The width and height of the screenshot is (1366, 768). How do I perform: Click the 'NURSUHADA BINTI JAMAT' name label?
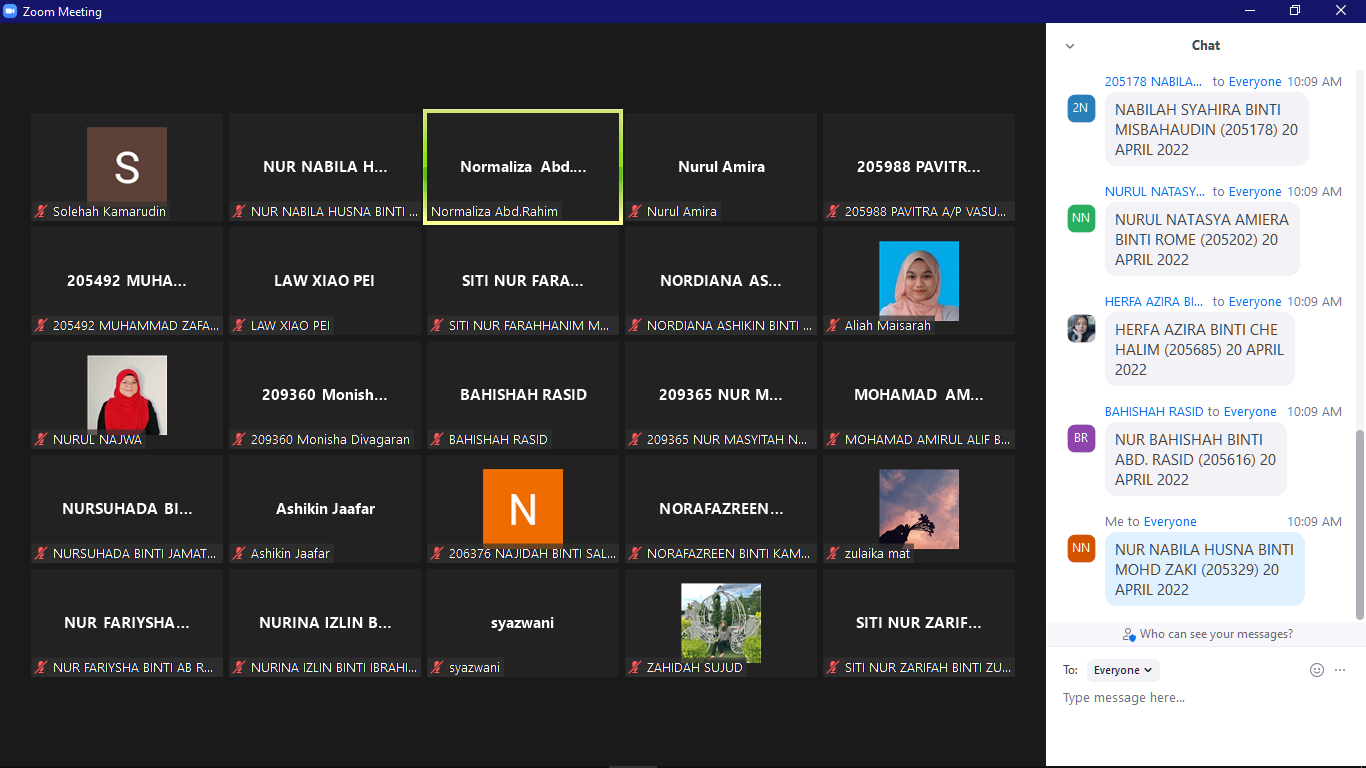134,554
